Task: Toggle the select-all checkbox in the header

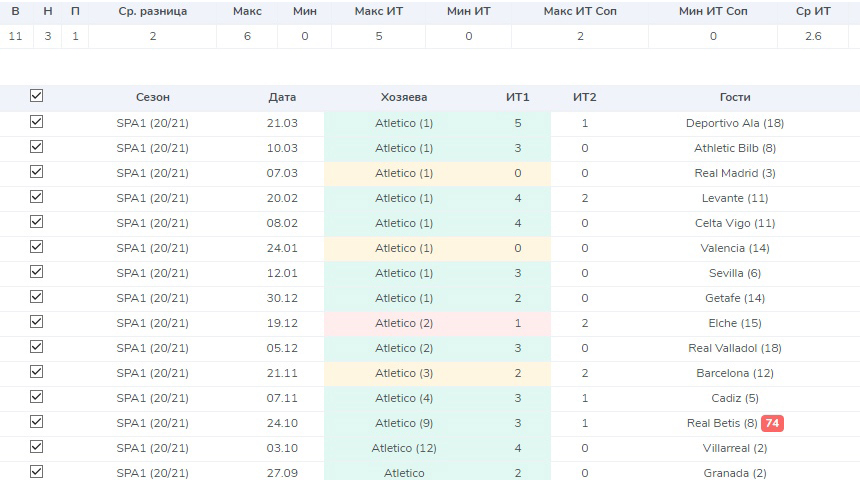Action: coord(36,95)
